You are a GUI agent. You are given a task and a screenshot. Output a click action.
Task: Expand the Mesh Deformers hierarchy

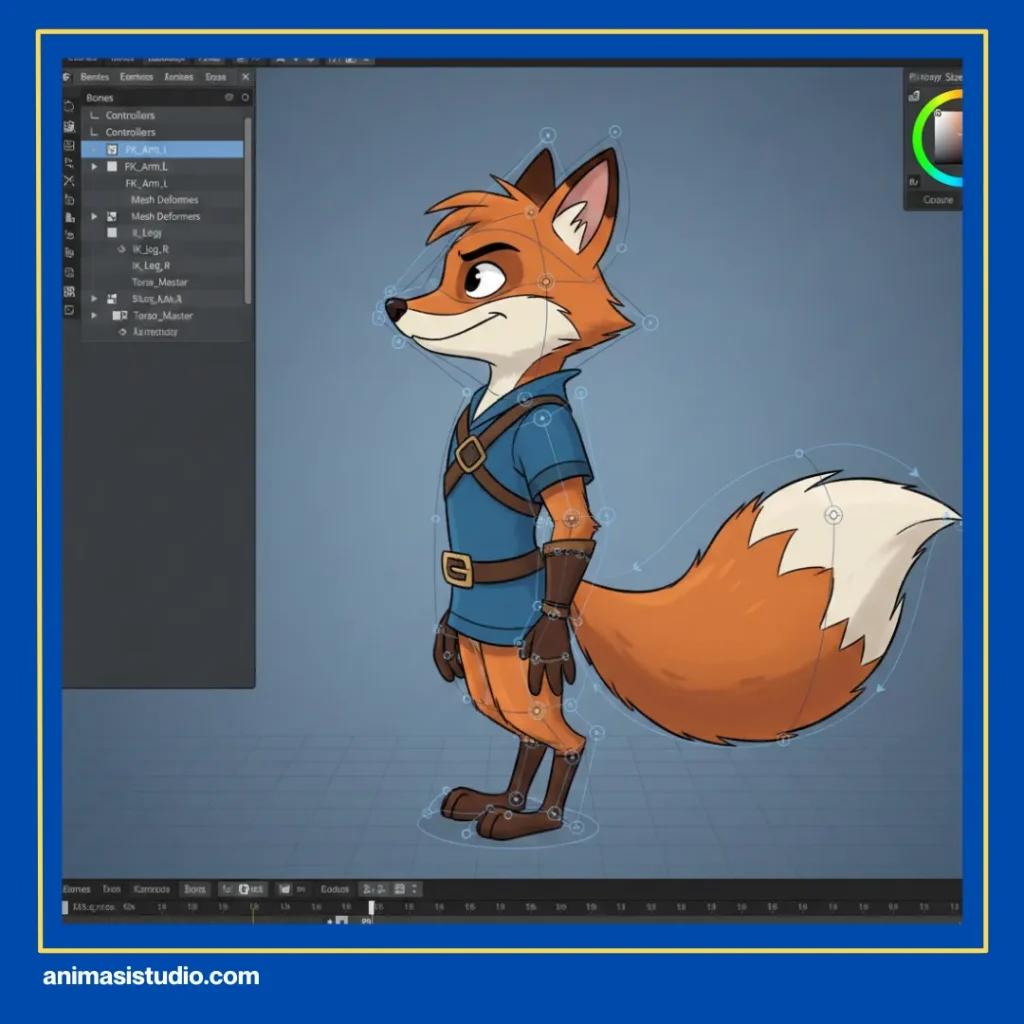pos(95,217)
